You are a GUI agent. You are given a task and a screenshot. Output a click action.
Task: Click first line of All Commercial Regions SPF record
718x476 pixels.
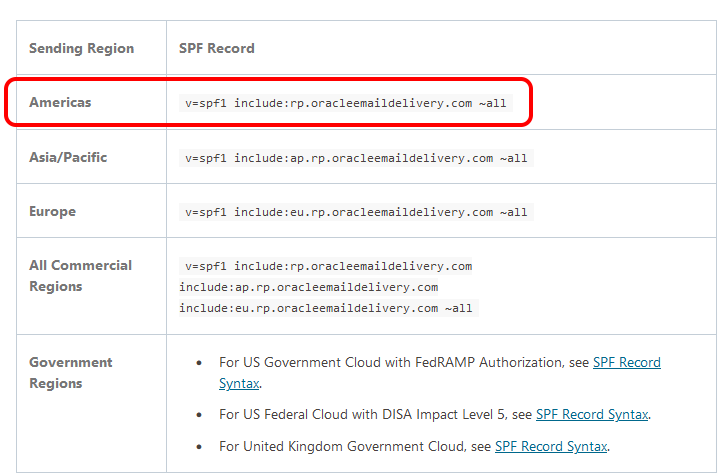(328, 266)
